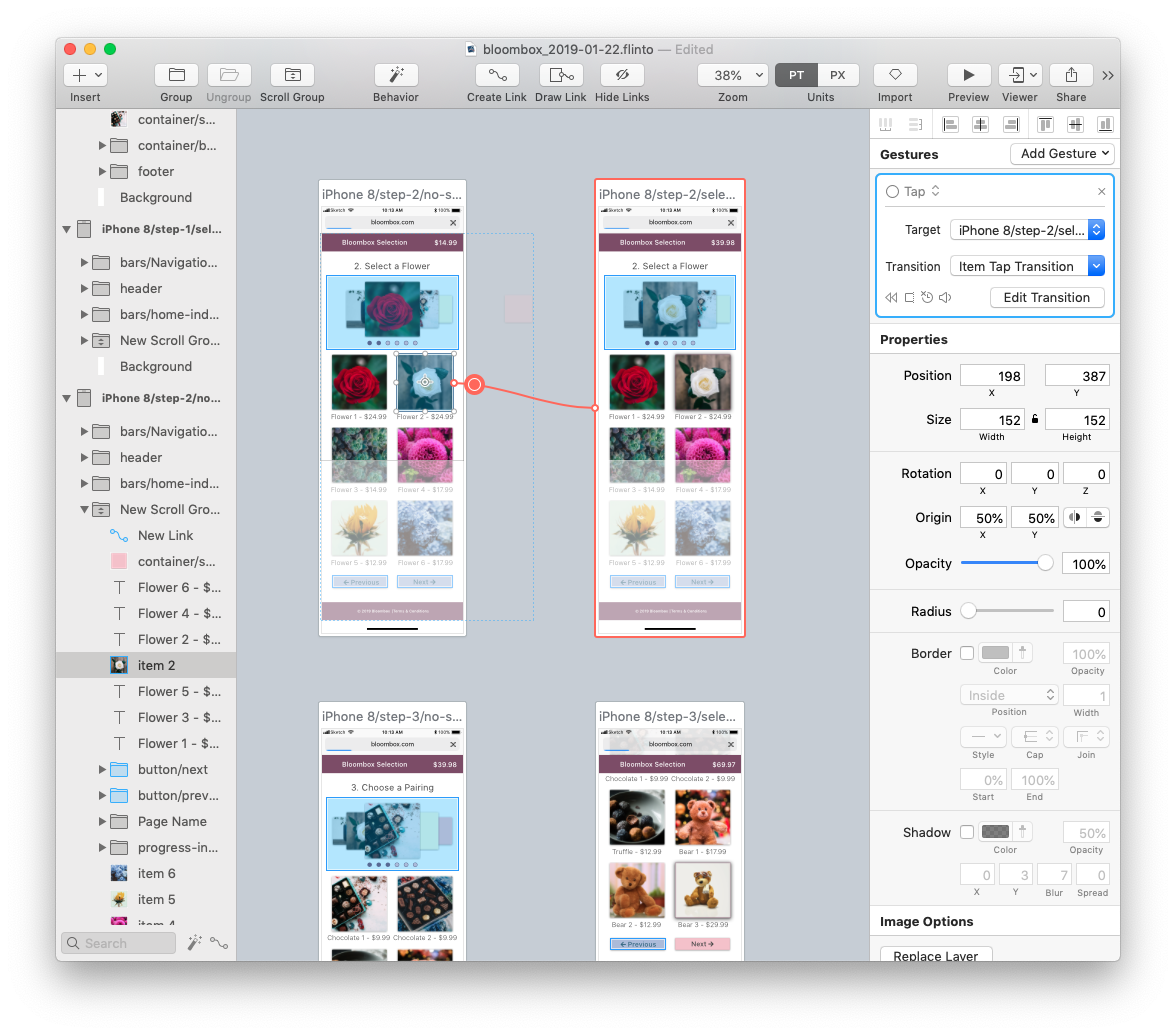Click the Edit Transition button

(1047, 298)
